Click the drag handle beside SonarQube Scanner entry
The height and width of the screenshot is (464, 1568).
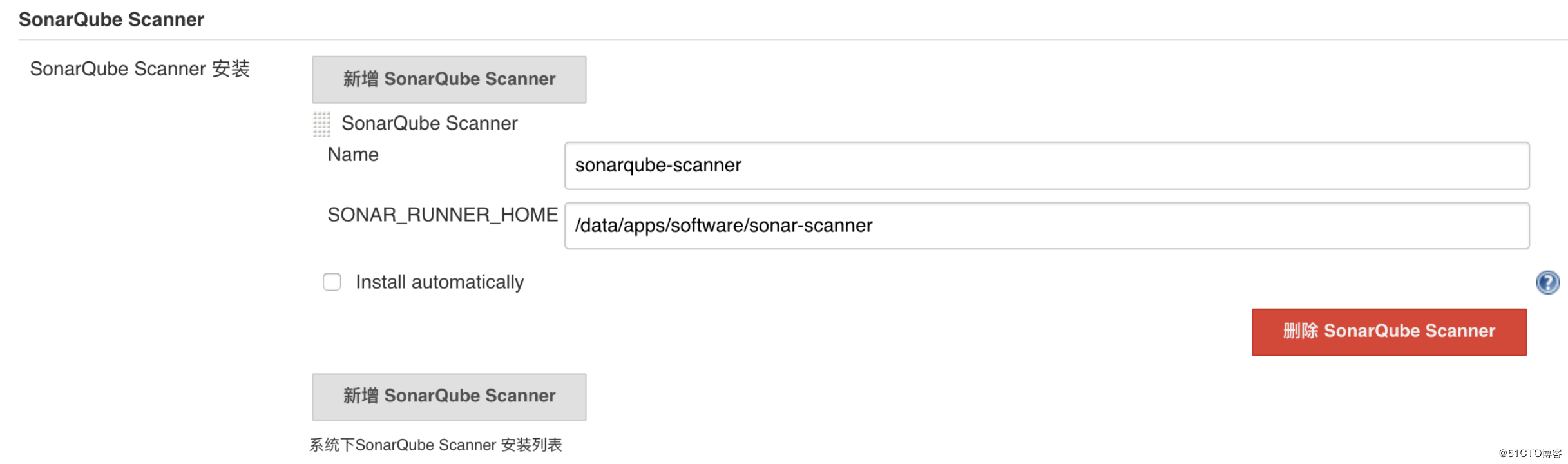(x=321, y=124)
